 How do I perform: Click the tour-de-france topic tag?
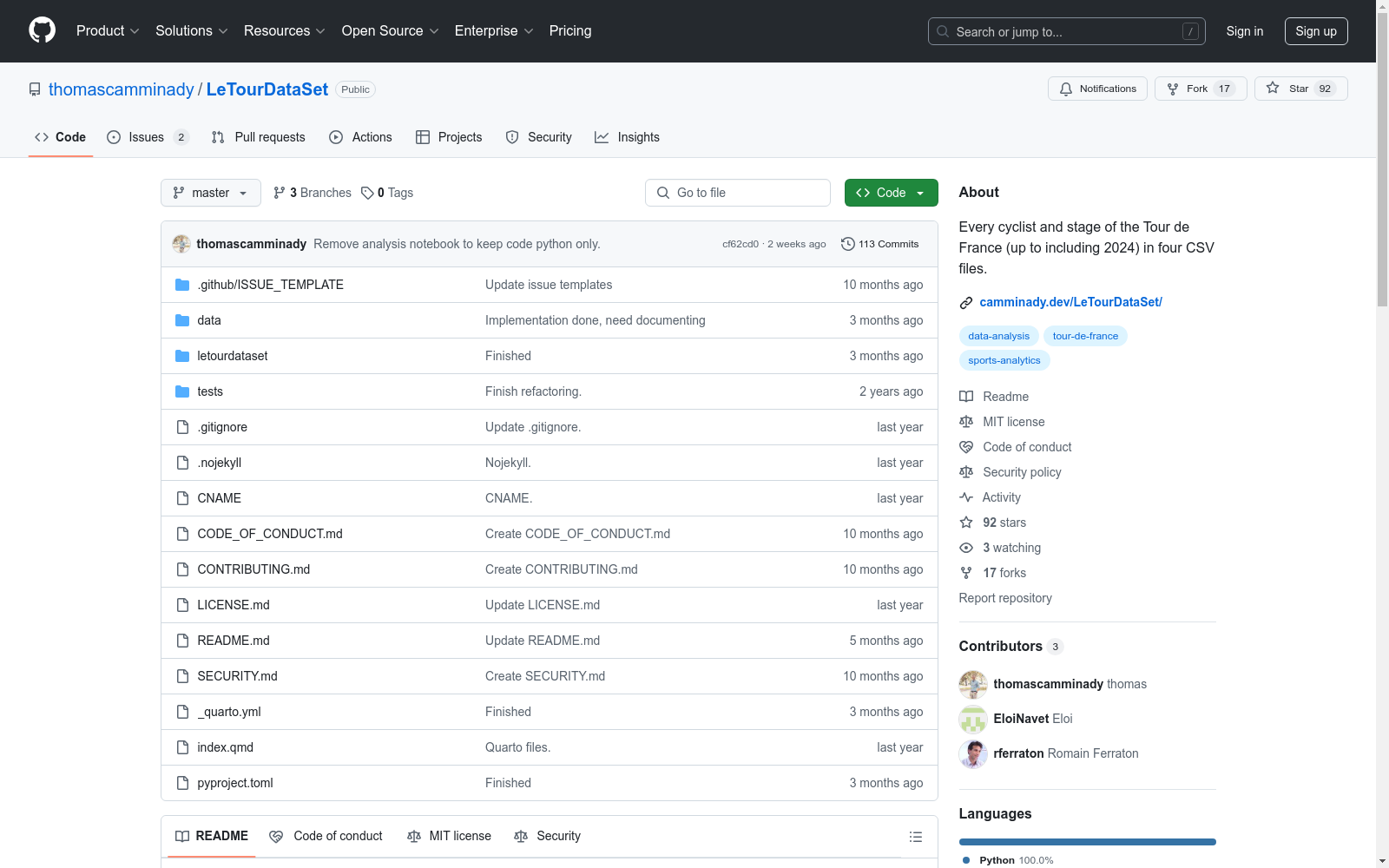[1085, 336]
